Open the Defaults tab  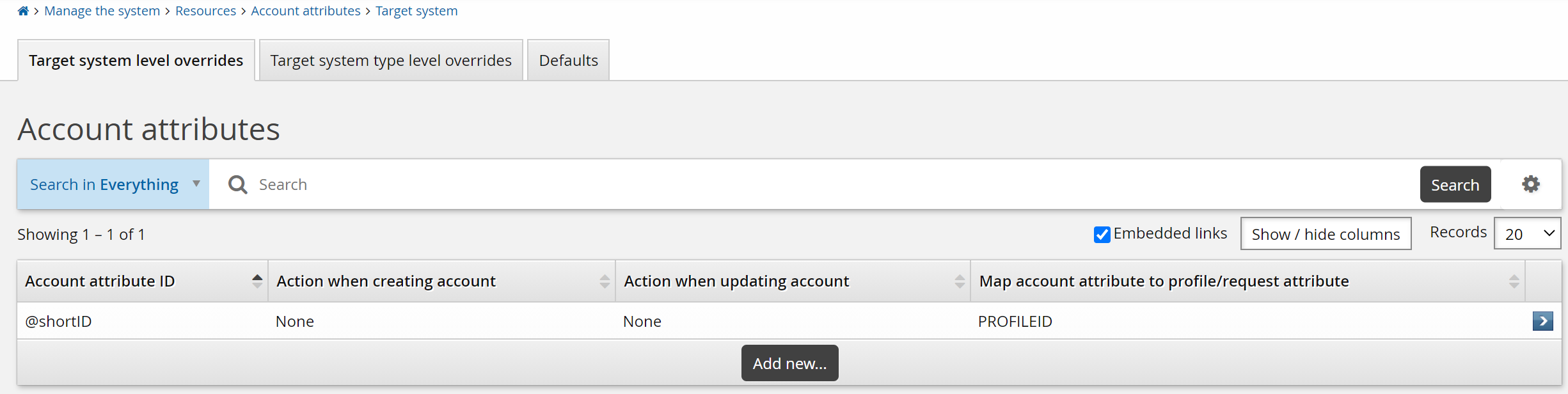pos(568,61)
